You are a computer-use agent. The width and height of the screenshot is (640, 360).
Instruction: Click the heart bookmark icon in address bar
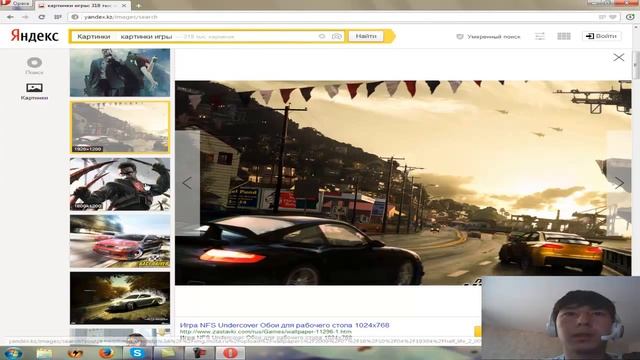[613, 17]
